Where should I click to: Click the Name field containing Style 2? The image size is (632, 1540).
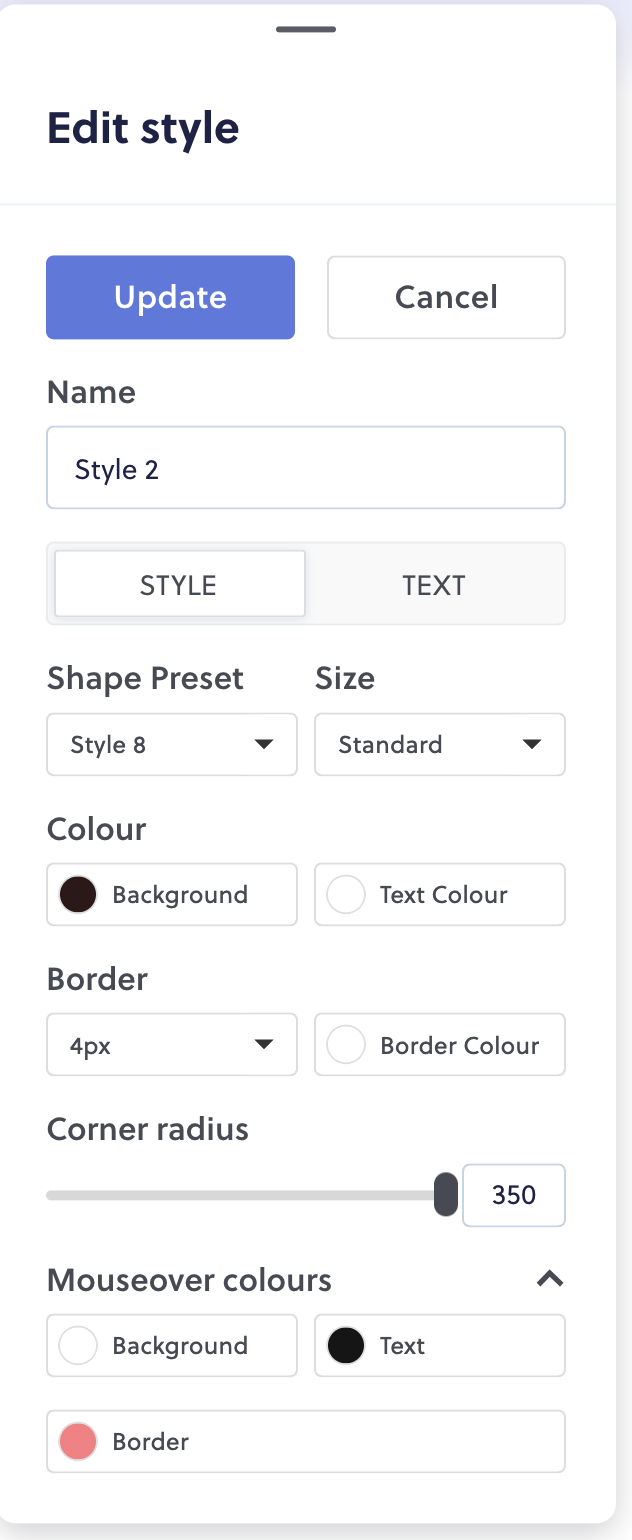click(305, 467)
